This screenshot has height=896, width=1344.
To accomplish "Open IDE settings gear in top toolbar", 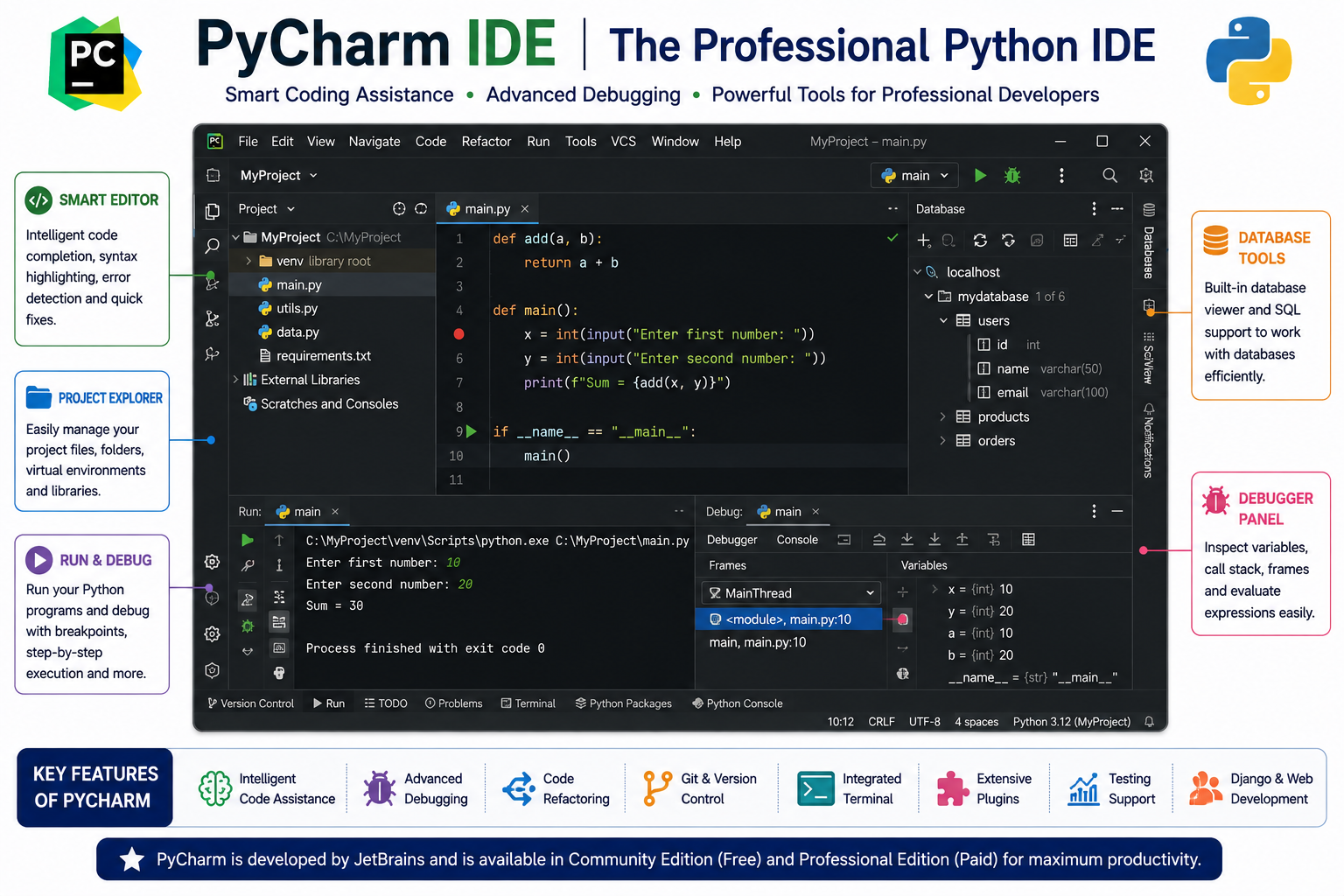I will pyautogui.click(x=1146, y=176).
